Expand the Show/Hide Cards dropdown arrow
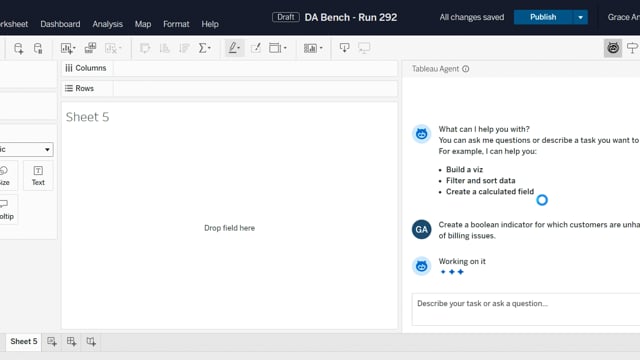The width and height of the screenshot is (640, 360). [x=321, y=48]
